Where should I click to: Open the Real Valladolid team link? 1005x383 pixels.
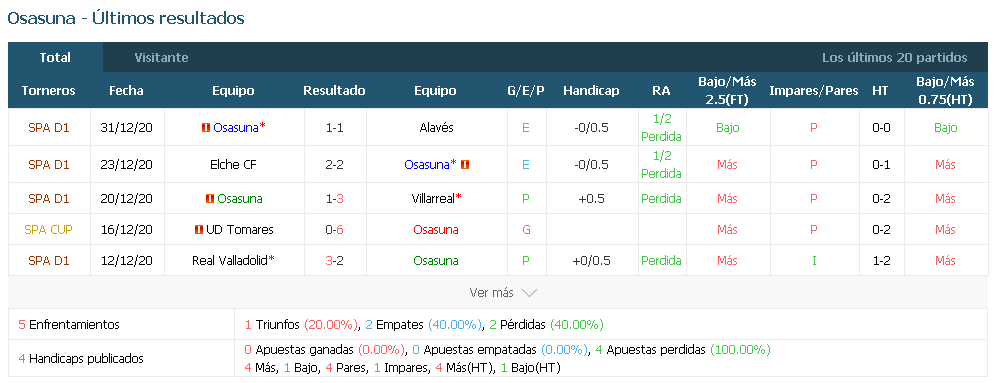click(x=229, y=261)
